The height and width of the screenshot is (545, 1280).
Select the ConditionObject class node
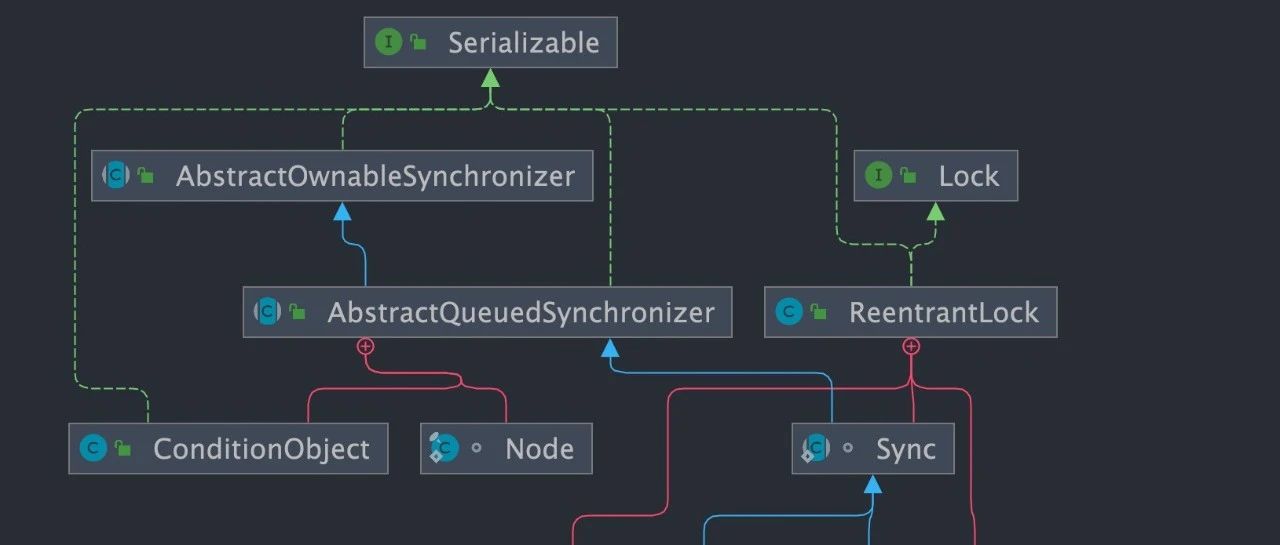(228, 448)
